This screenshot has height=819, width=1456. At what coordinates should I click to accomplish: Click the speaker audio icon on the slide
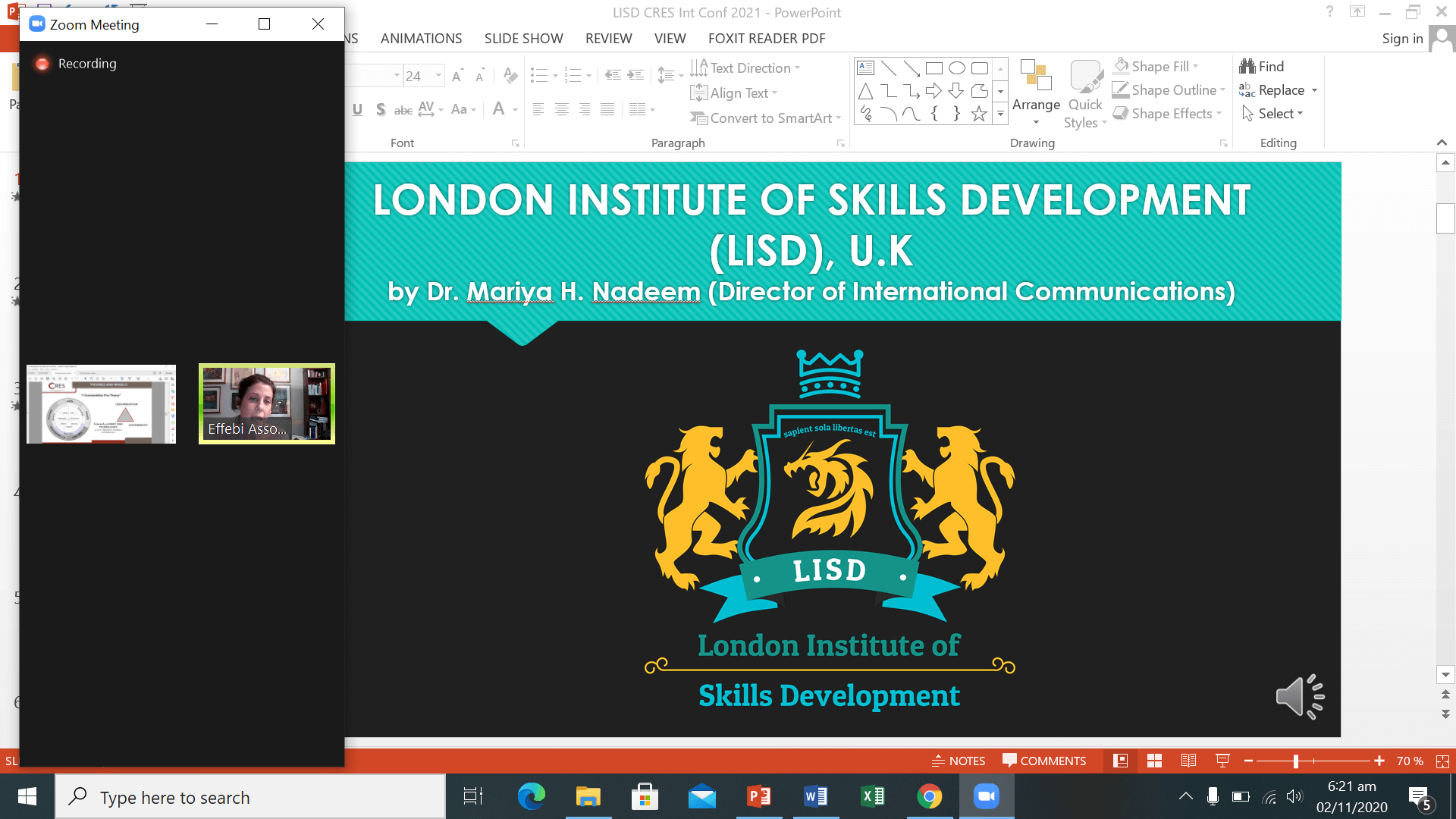click(1300, 695)
